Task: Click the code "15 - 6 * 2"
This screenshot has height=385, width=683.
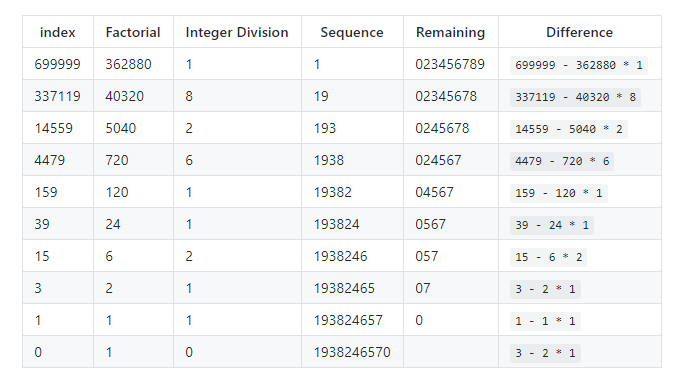Action: click(548, 257)
